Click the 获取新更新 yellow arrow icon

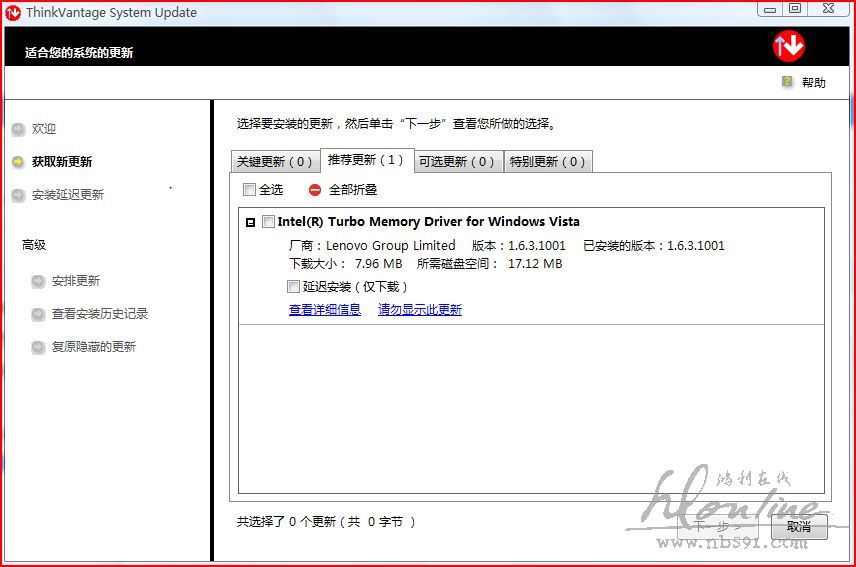click(x=18, y=162)
